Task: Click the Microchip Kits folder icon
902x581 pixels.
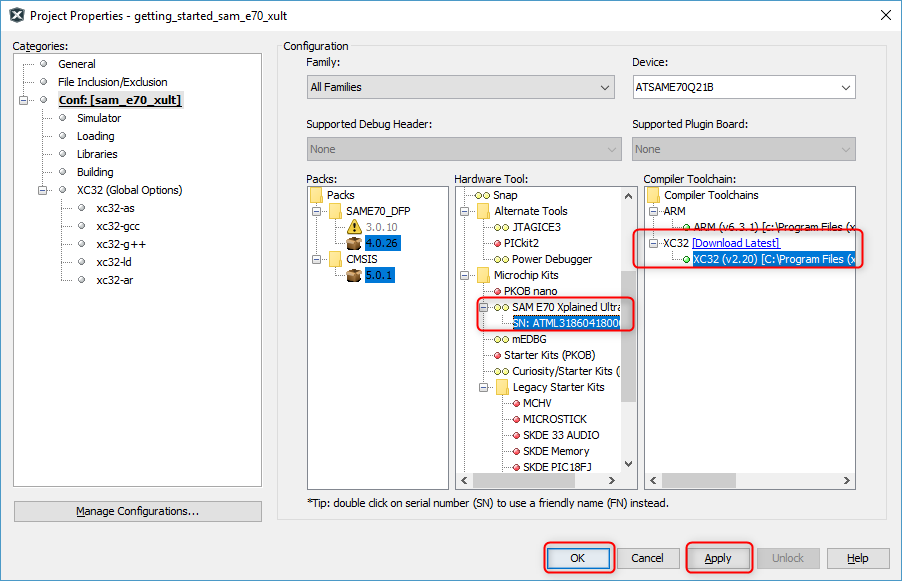Action: [x=482, y=275]
